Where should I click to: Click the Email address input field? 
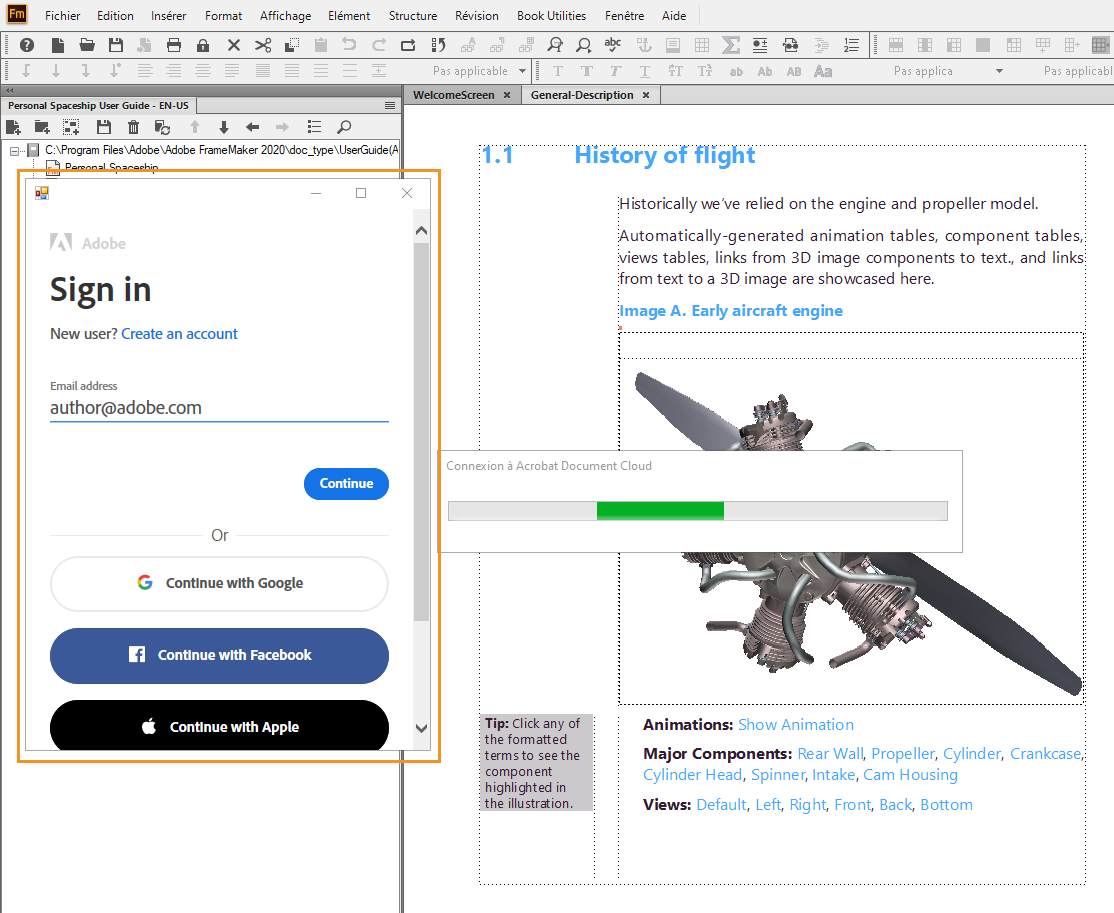tap(219, 408)
